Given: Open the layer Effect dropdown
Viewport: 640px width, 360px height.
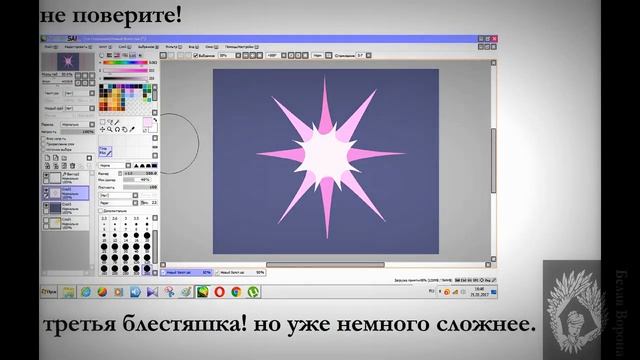Looking at the screenshot, I should click(x=80, y=108).
